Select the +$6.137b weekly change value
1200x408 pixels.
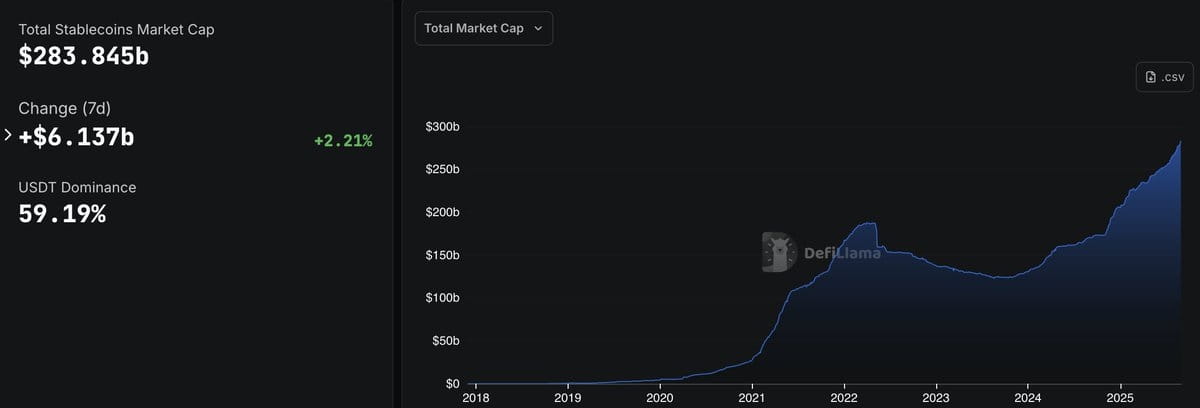coord(76,136)
